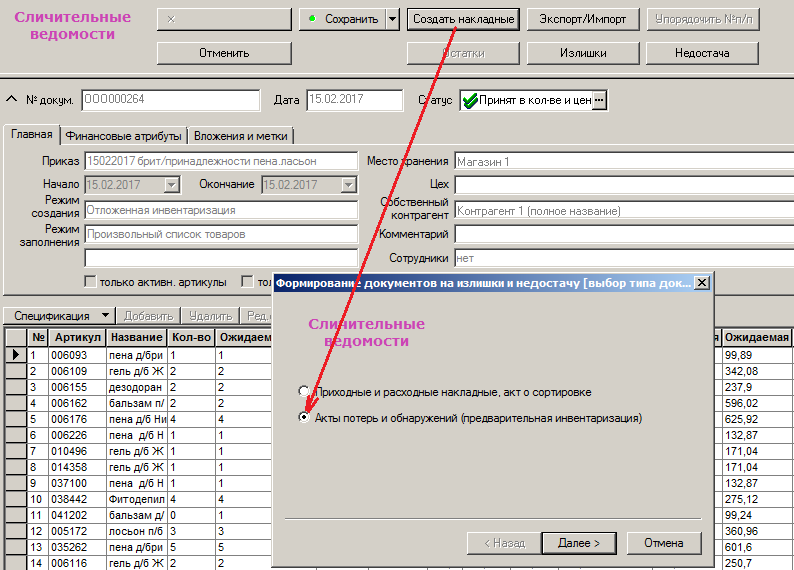
Task: Click the expected value 360,96
Action: 757,531
